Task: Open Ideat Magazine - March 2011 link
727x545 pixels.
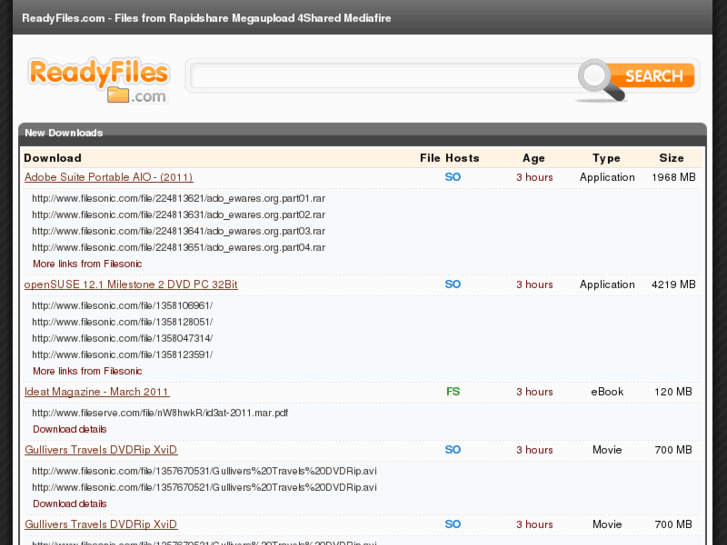Action: pos(96,391)
